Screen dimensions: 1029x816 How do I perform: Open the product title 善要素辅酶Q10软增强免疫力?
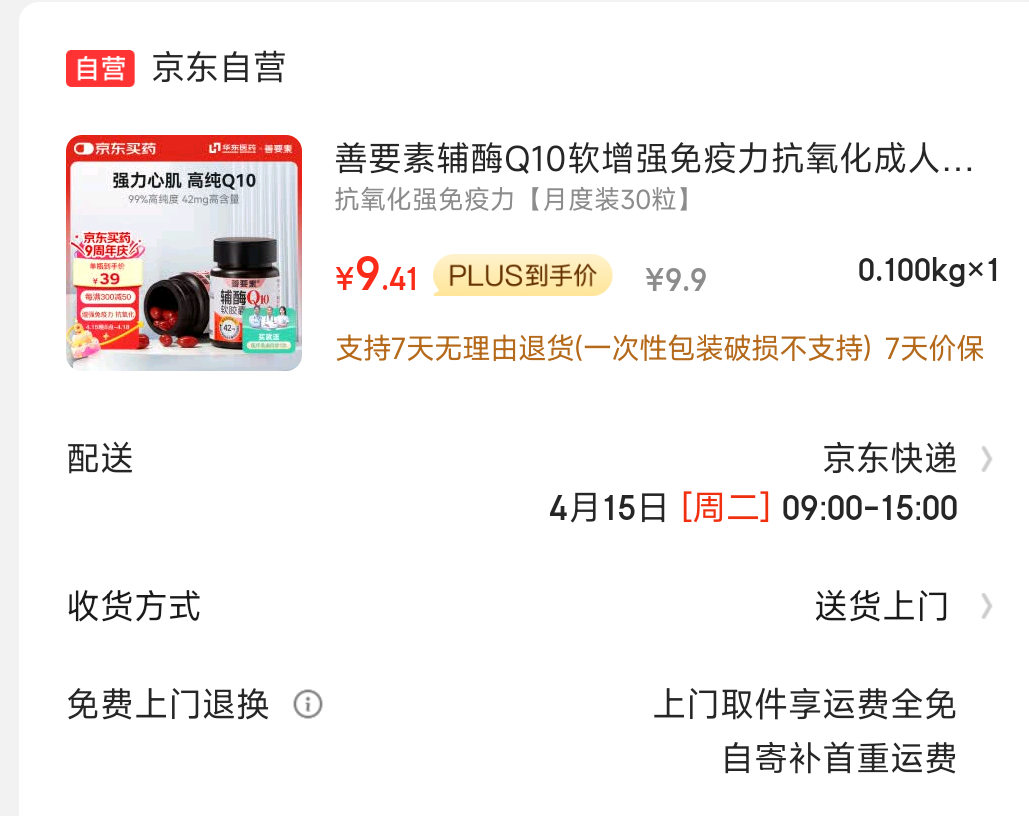654,159
